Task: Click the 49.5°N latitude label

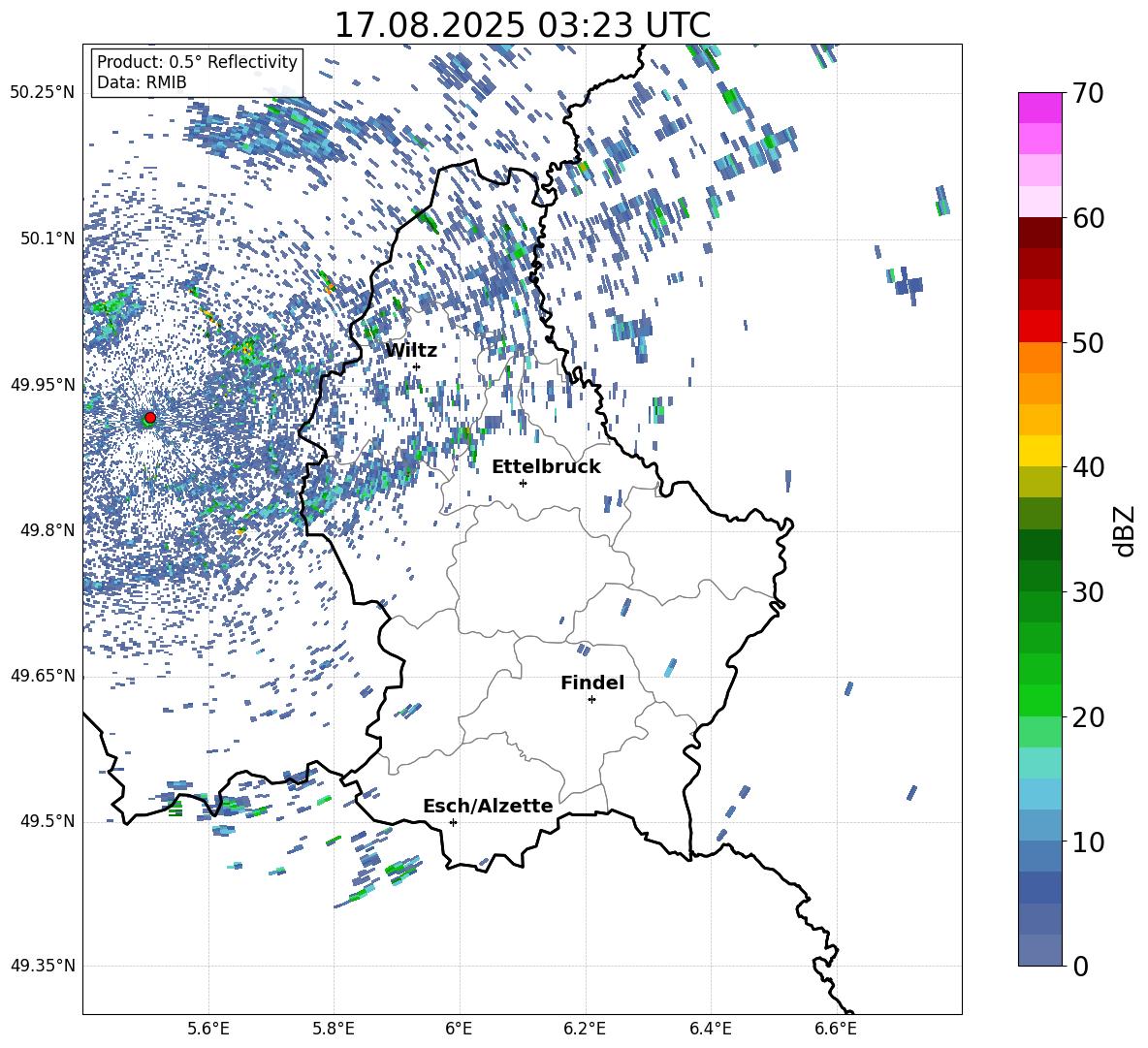Action: (47, 821)
